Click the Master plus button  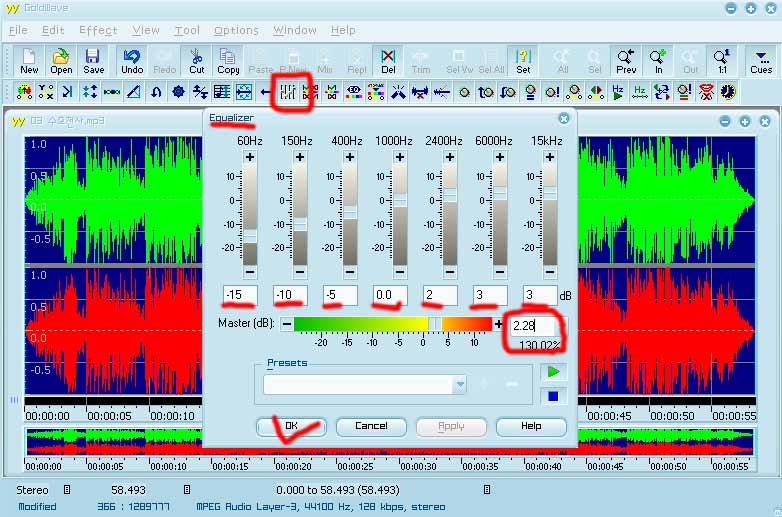tap(498, 324)
